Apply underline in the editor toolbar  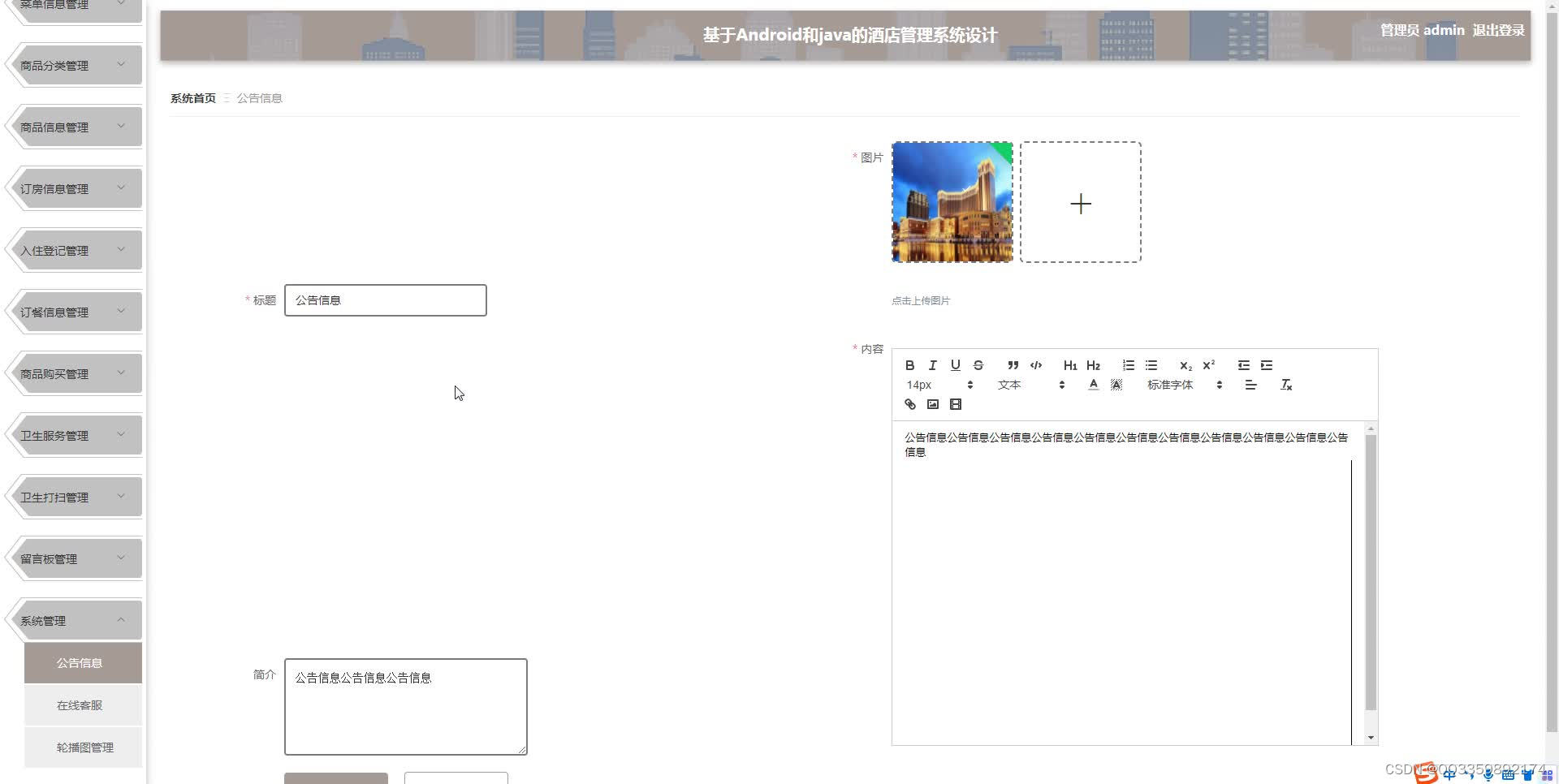pyautogui.click(x=955, y=365)
